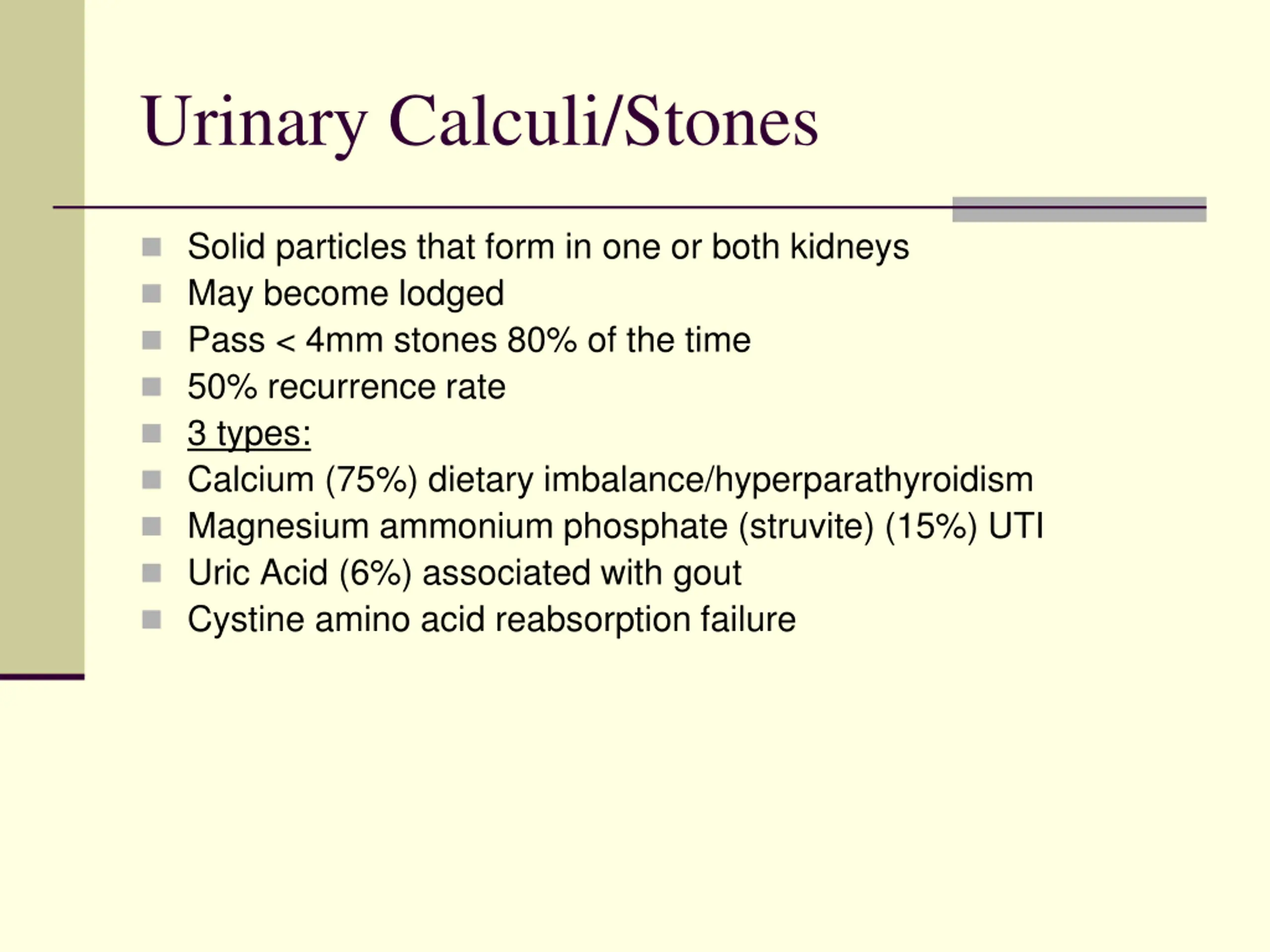Select the underlined 3 types: text
Viewport: 1270px width, 952px height.
[x=249, y=434]
